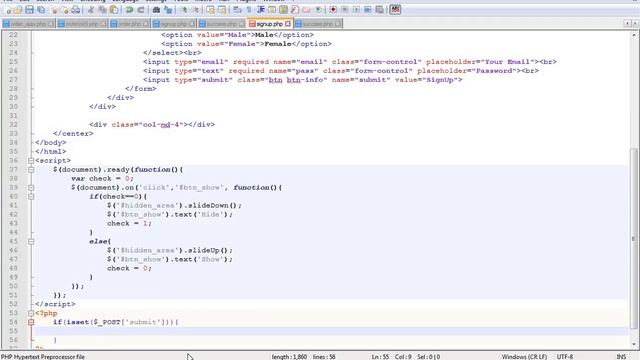Screen dimensions: 640x360
Task: Click 'PHP Hypertext Preprocessor file' in status bar
Action: pyautogui.click(x=43, y=357)
